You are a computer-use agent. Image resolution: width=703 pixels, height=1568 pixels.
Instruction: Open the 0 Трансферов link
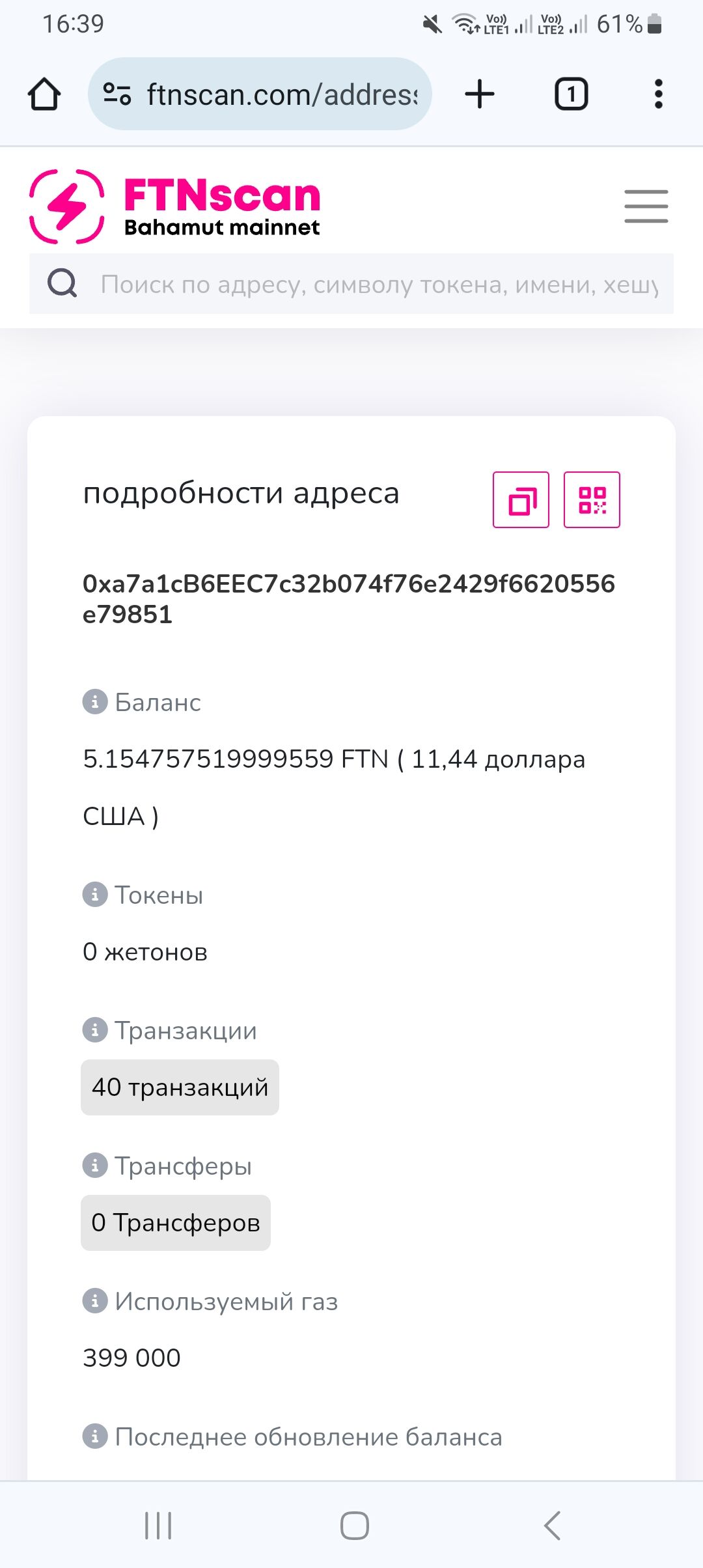point(176,1223)
